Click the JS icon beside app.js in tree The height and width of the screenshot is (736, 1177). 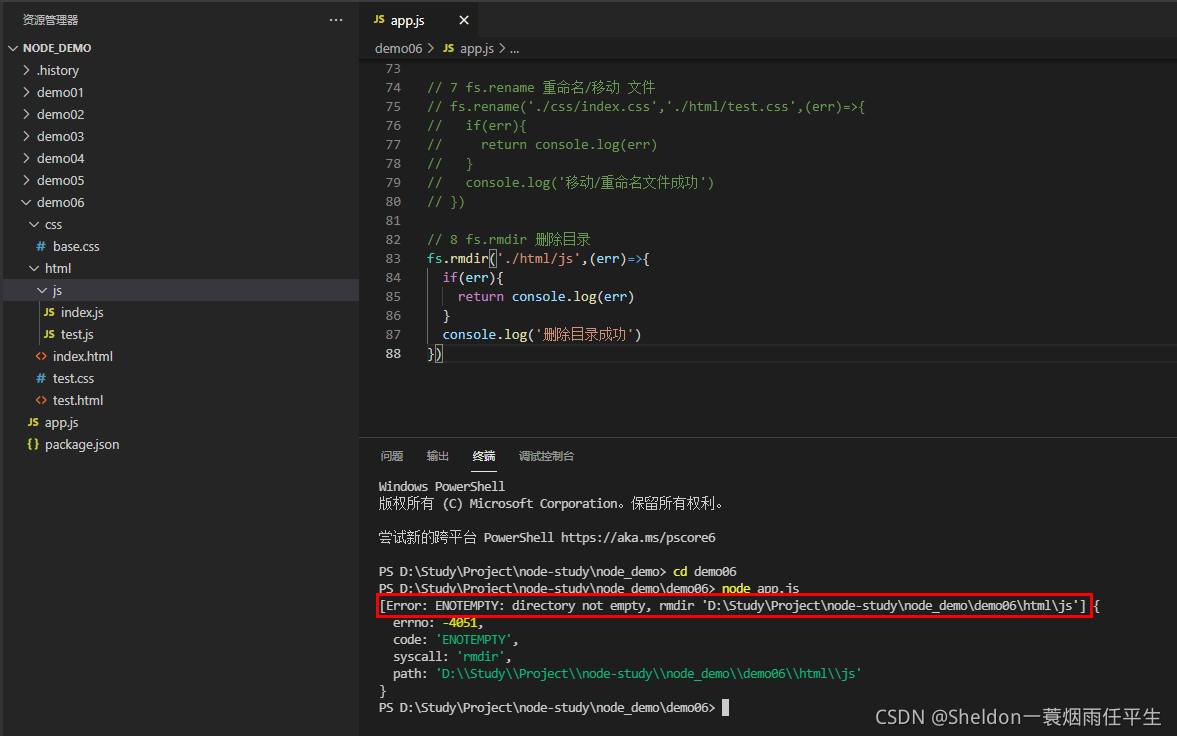coord(33,422)
